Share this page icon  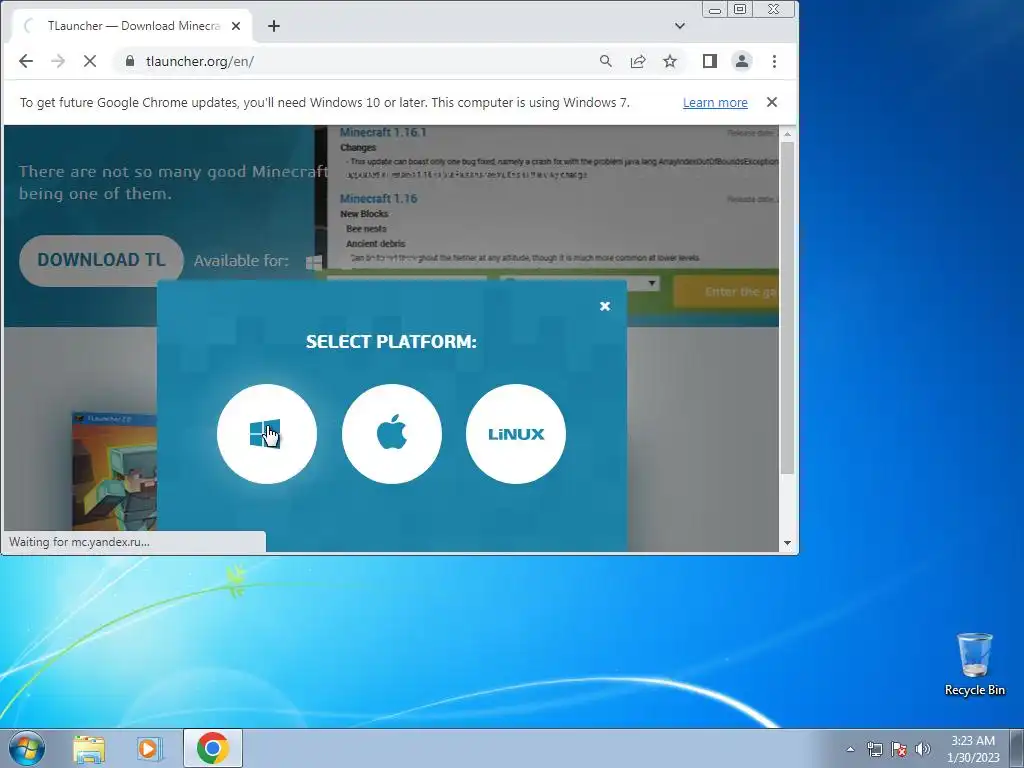(x=637, y=61)
